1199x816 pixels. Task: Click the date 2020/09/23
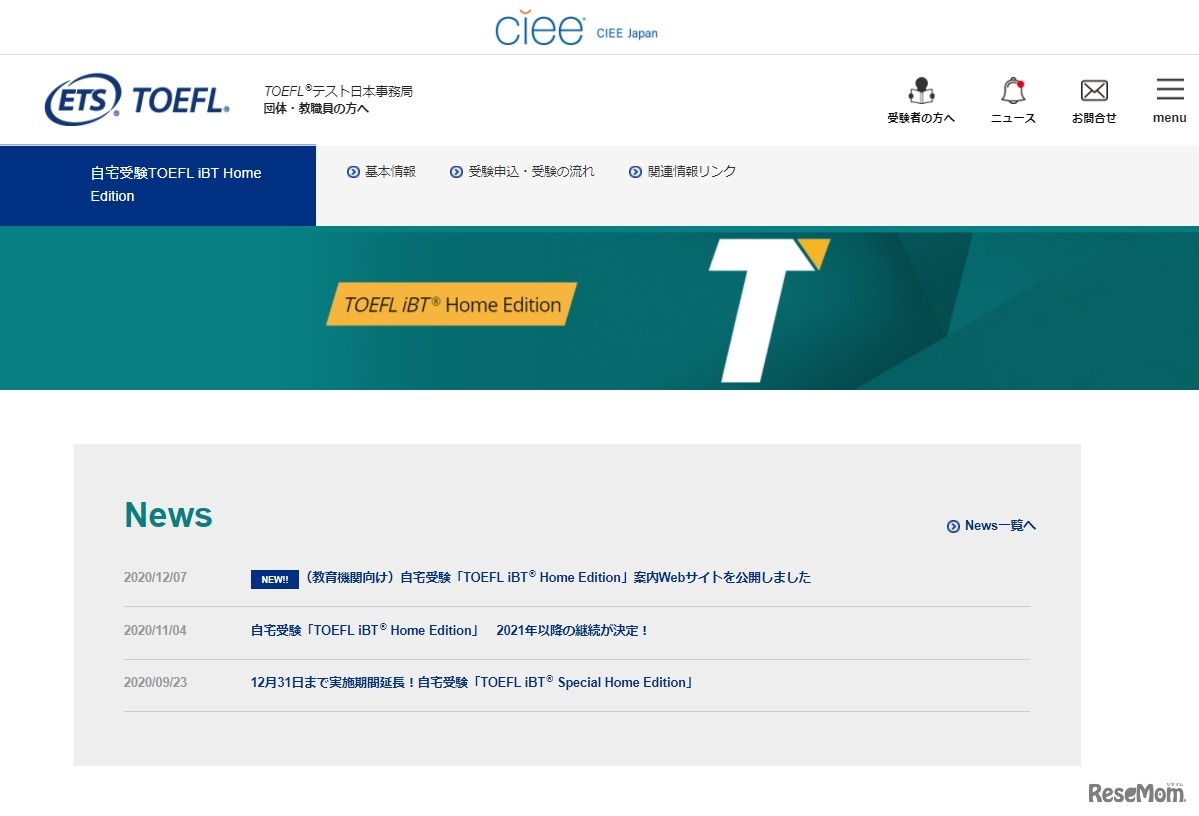coord(155,682)
